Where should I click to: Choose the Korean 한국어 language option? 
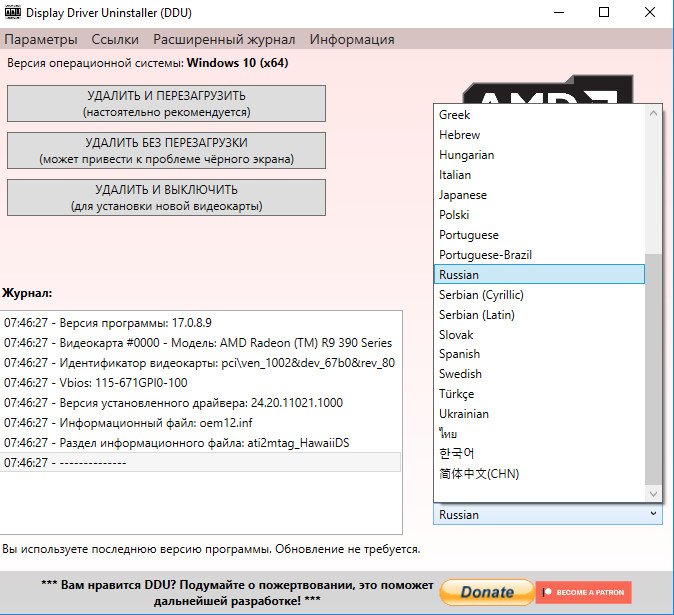coord(539,453)
